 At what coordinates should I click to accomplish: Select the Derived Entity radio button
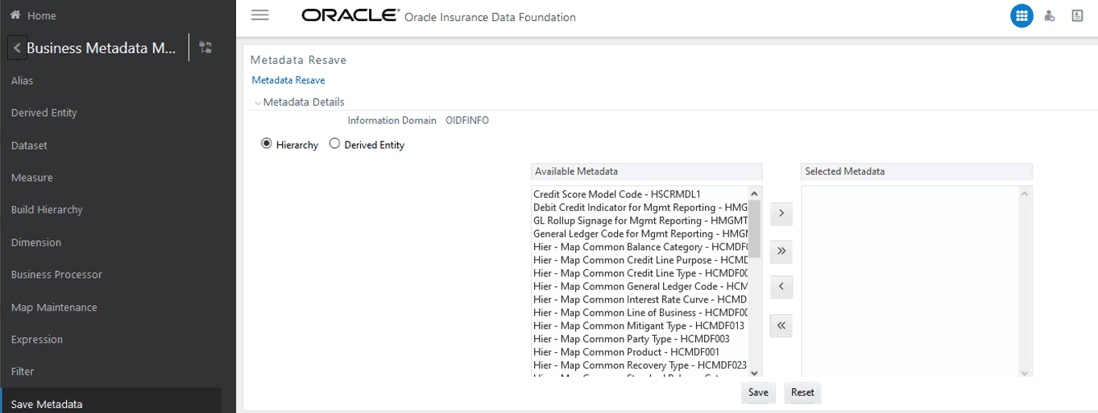click(x=334, y=144)
